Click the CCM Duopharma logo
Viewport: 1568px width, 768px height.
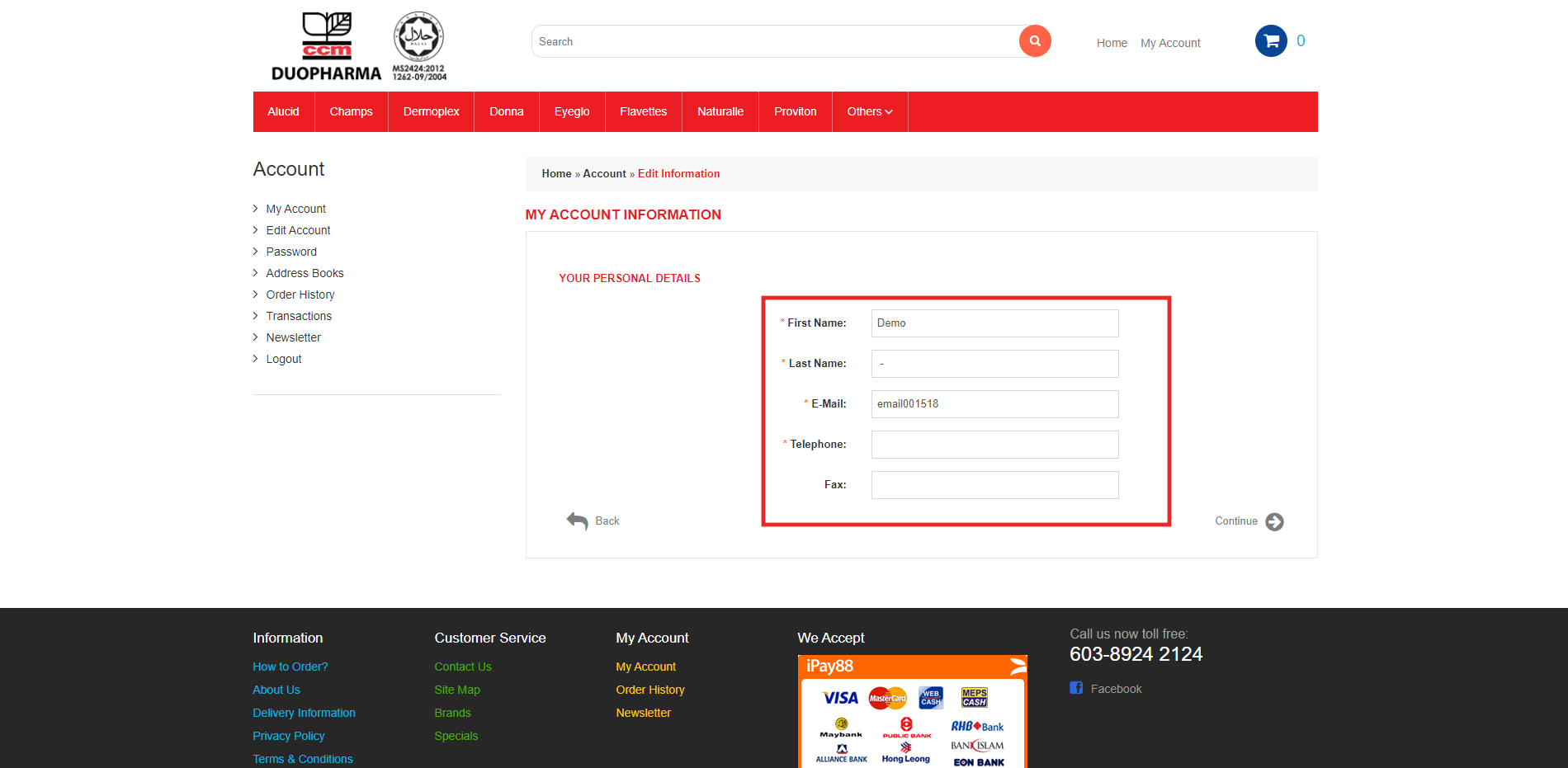tap(326, 47)
